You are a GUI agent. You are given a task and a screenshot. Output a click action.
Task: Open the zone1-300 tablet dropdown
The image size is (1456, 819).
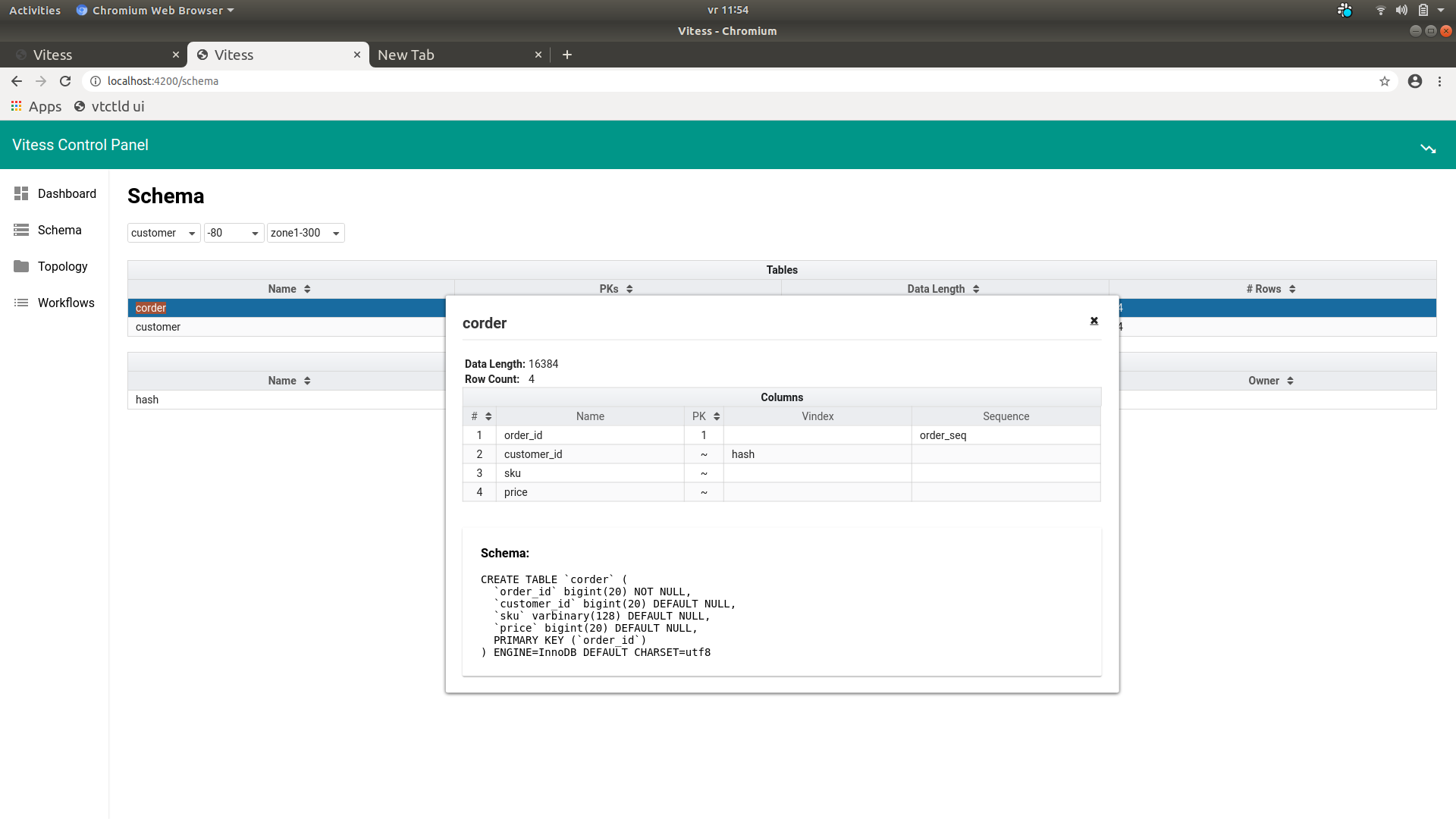coord(306,233)
